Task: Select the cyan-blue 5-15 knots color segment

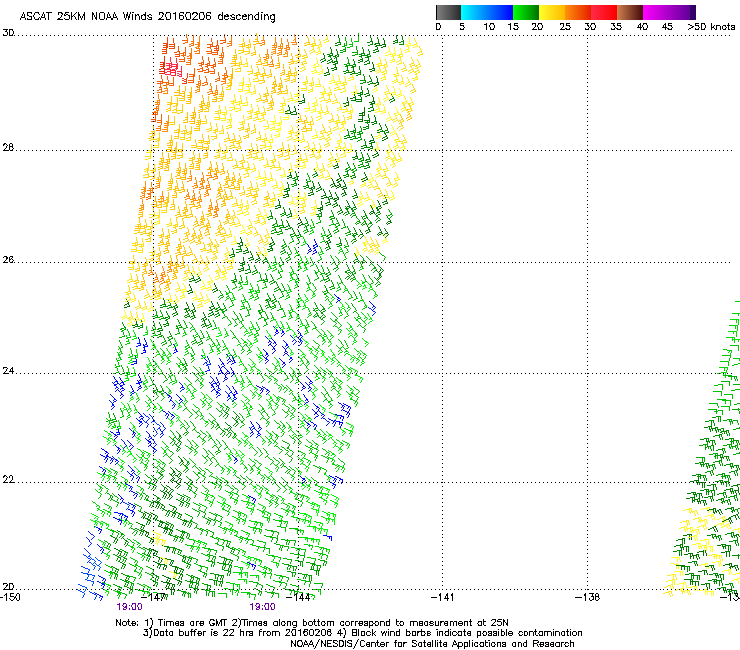Action: [x=487, y=12]
